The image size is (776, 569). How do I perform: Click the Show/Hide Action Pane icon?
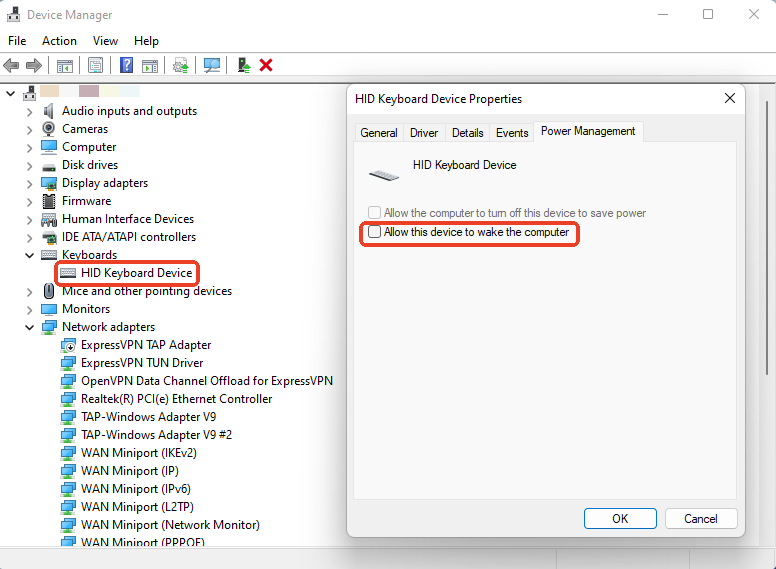[x=150, y=65]
